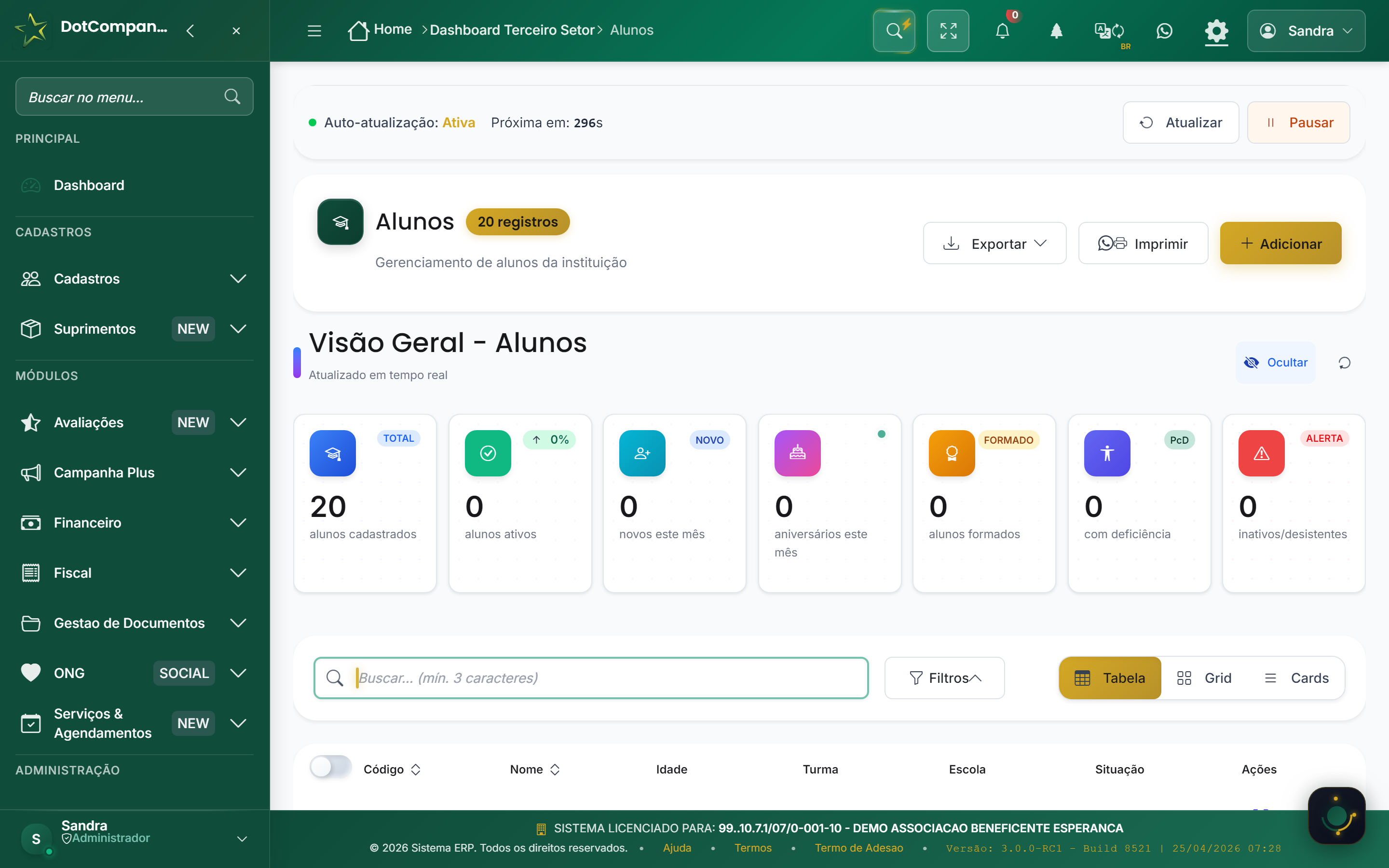Screen dimensions: 1389x868
Task: Click the Escola column header
Action: [967, 769]
